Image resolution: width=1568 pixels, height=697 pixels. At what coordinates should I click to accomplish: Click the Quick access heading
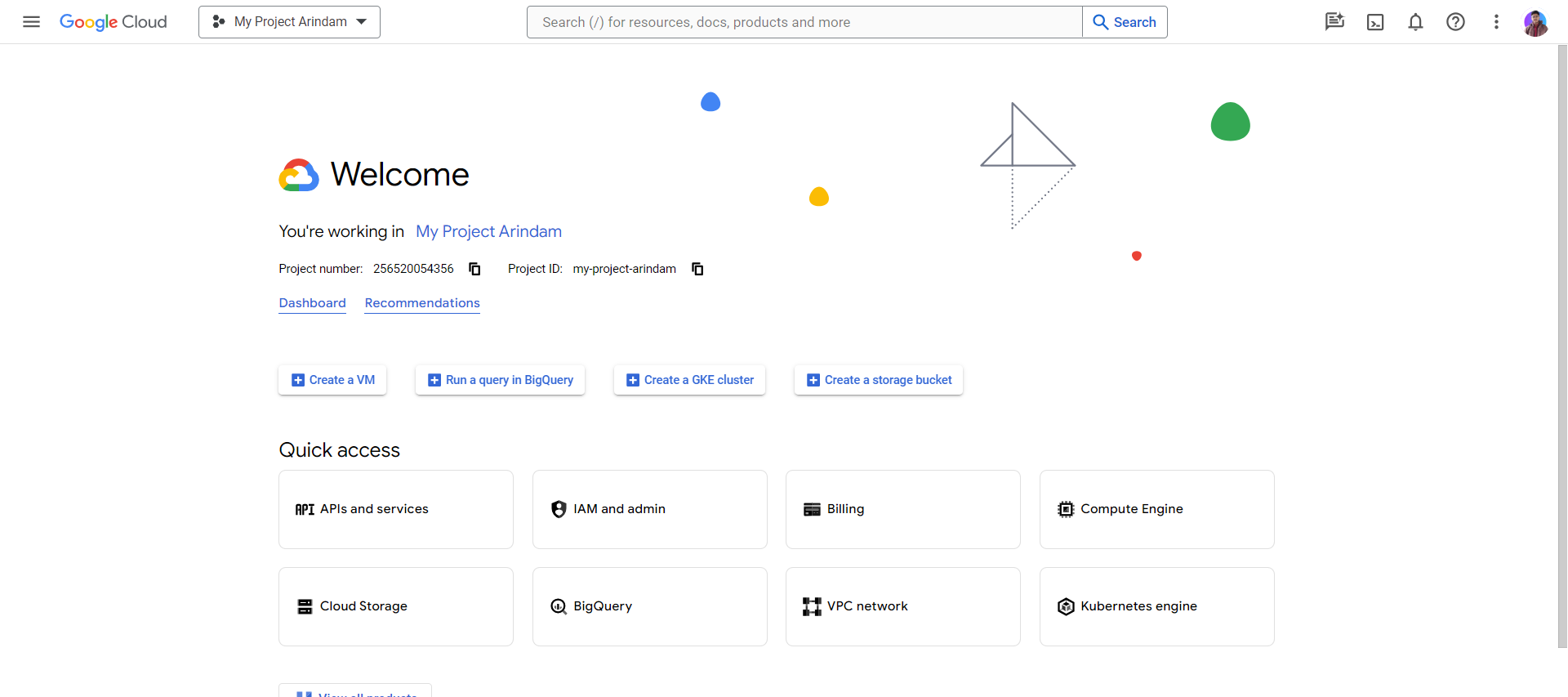340,450
